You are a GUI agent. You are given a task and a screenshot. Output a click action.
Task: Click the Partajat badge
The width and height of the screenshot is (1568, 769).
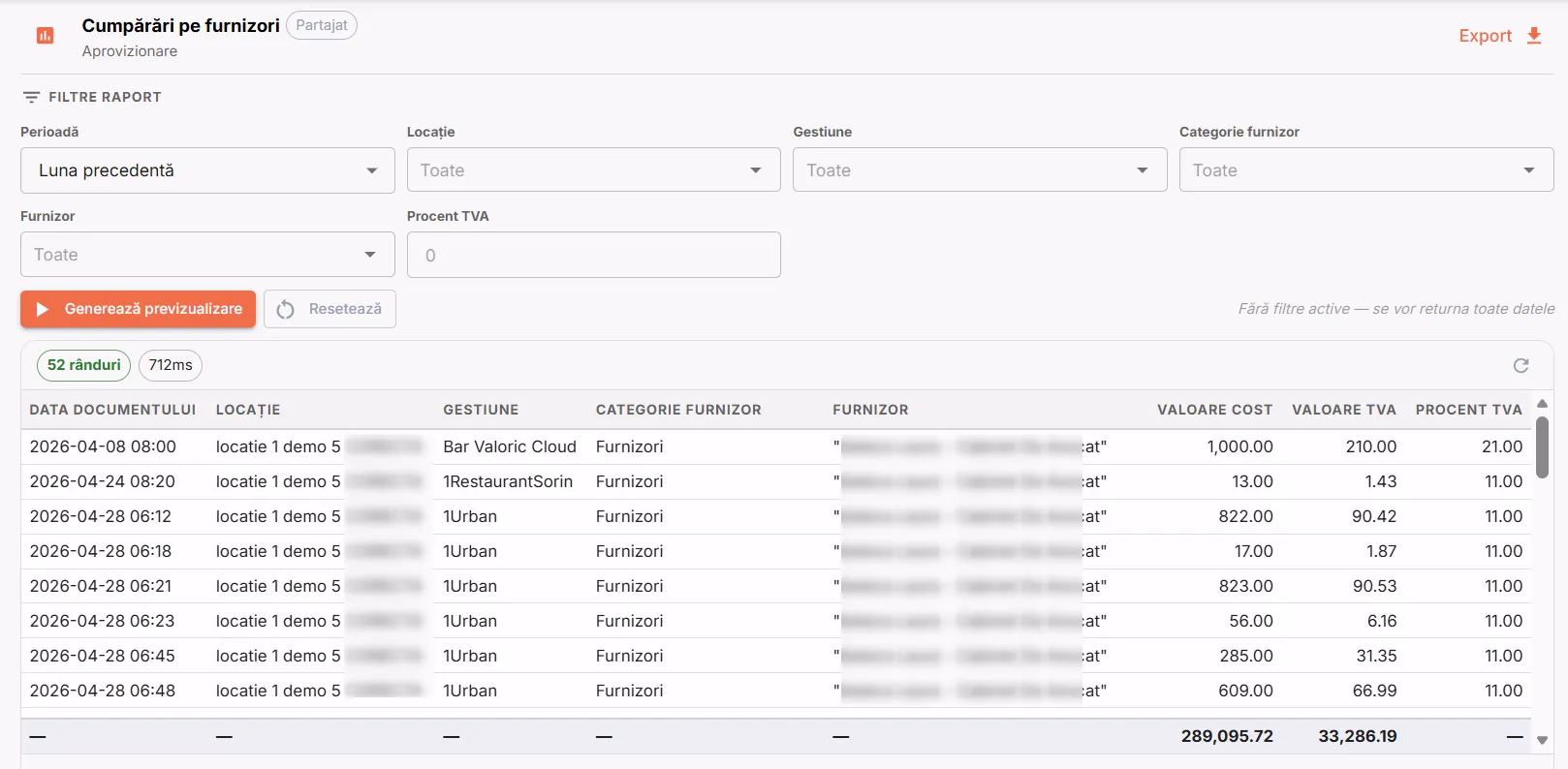coord(322,25)
